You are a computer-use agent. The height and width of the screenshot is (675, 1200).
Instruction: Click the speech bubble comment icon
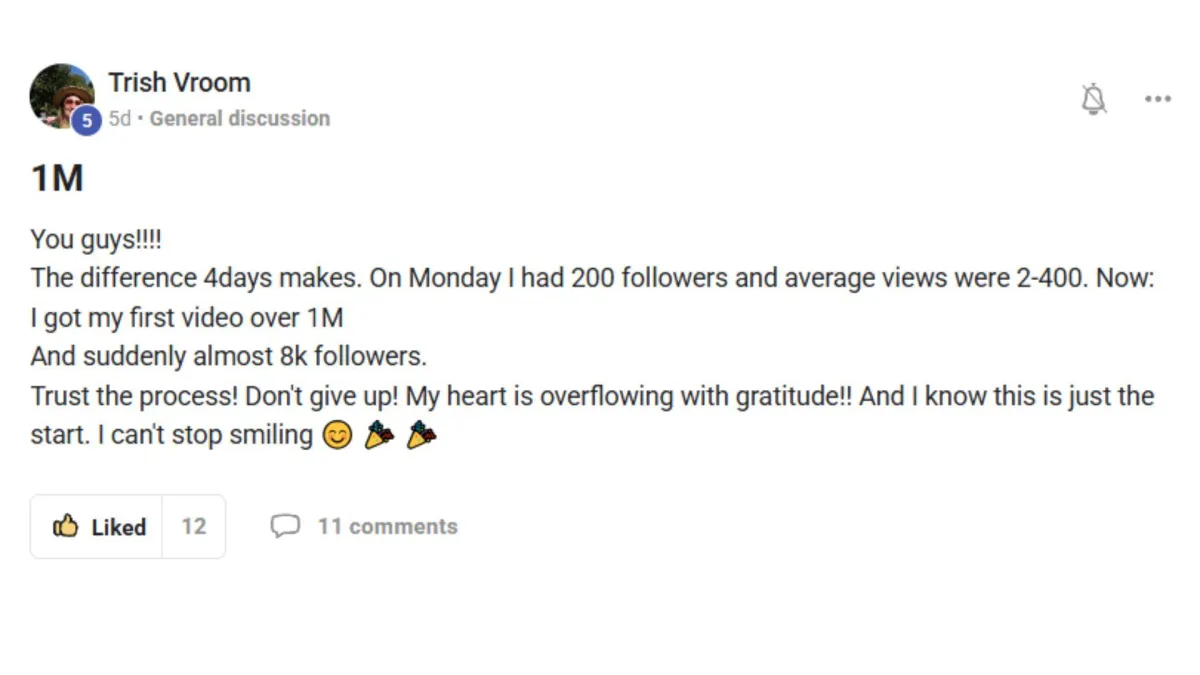(285, 526)
